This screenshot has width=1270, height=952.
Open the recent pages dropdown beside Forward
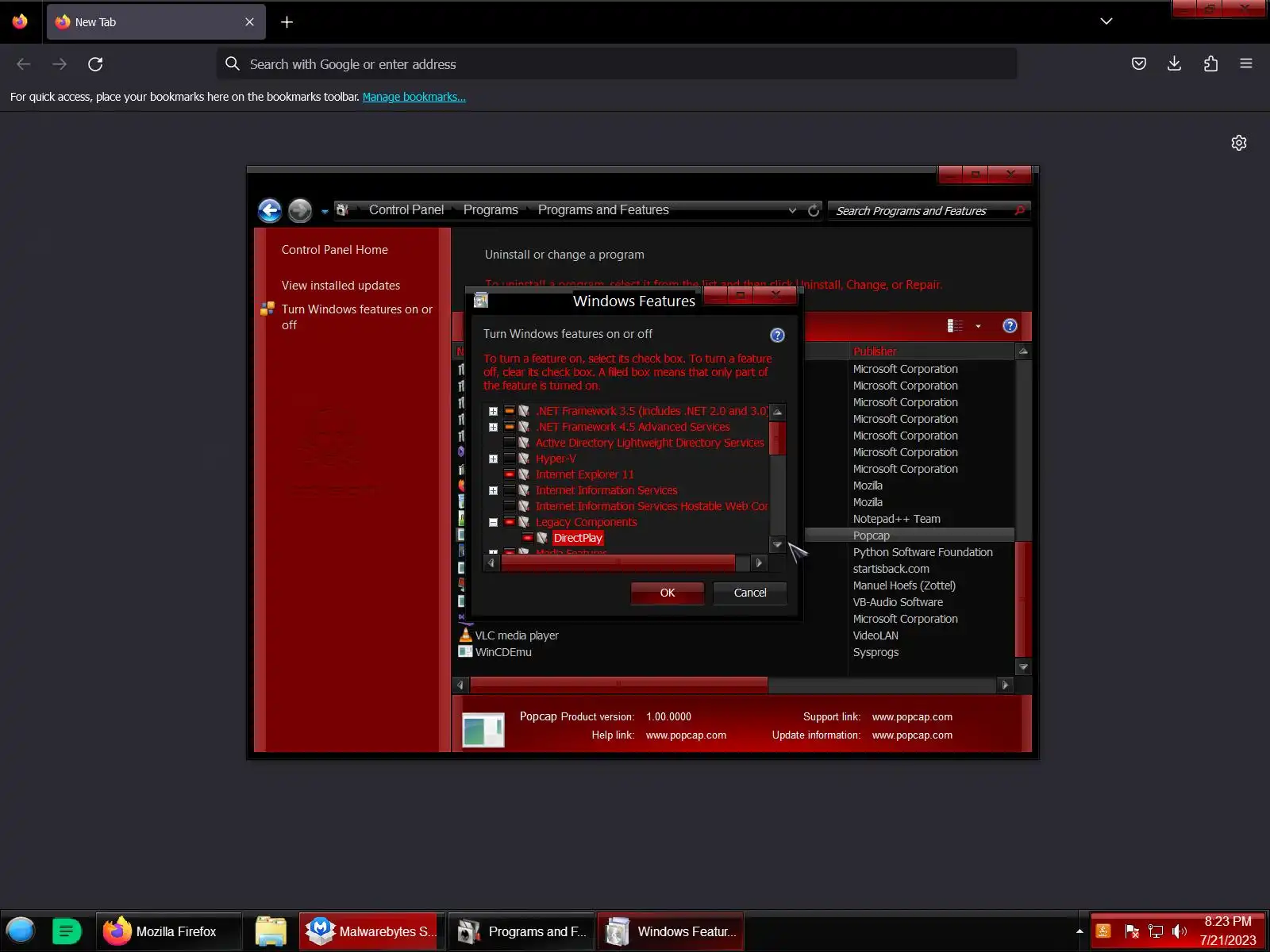point(325,211)
